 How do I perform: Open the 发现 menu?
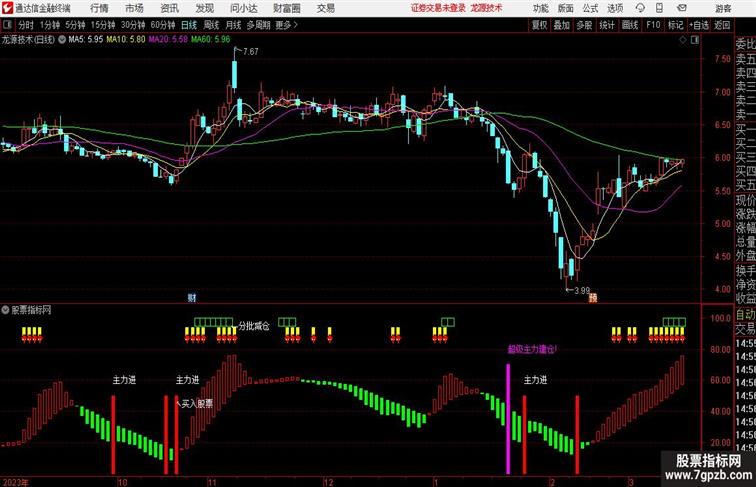click(205, 8)
